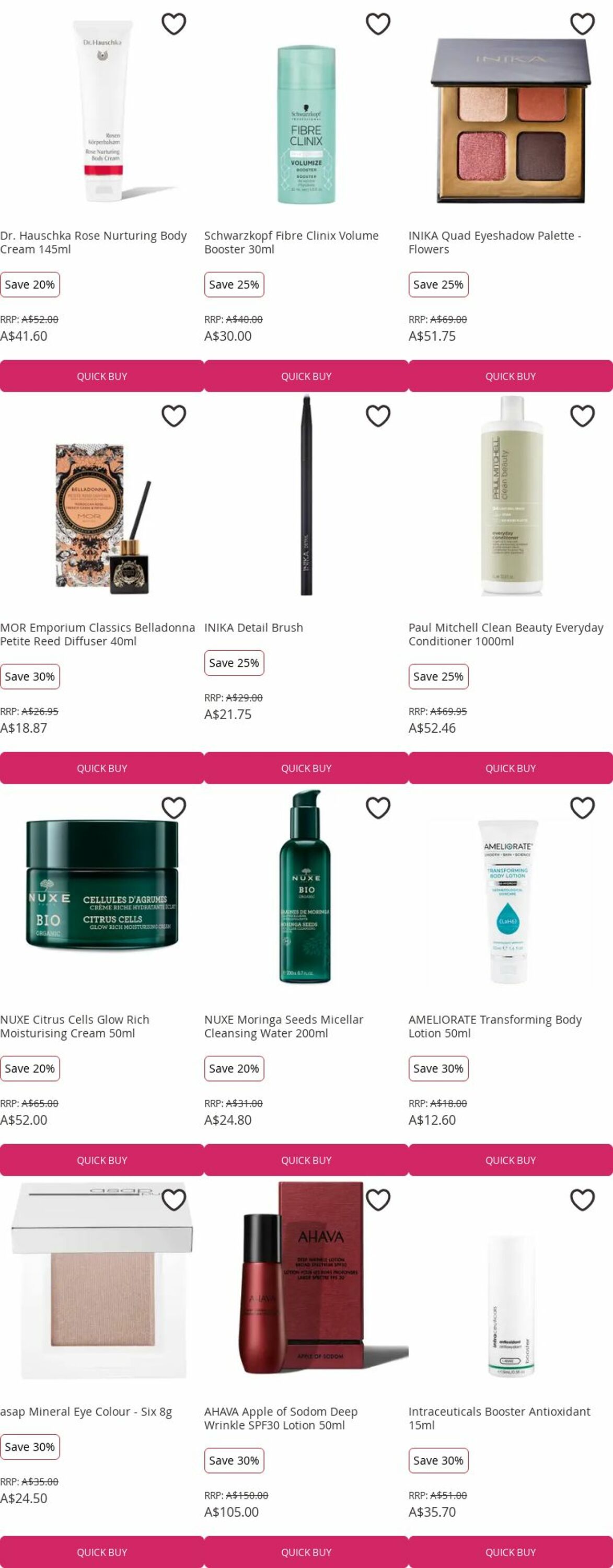Open NUXE Moringa Seeds Micellar Cleansing Water page
The height and width of the screenshot is (1568, 613).
(x=284, y=1027)
